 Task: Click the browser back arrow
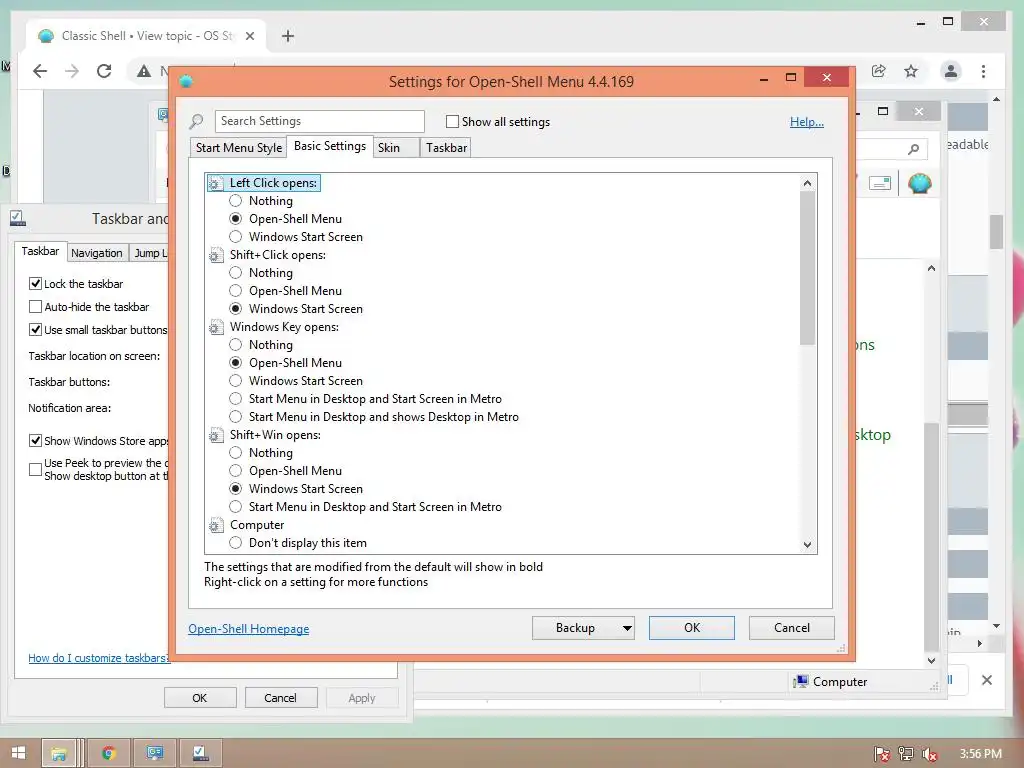40,71
